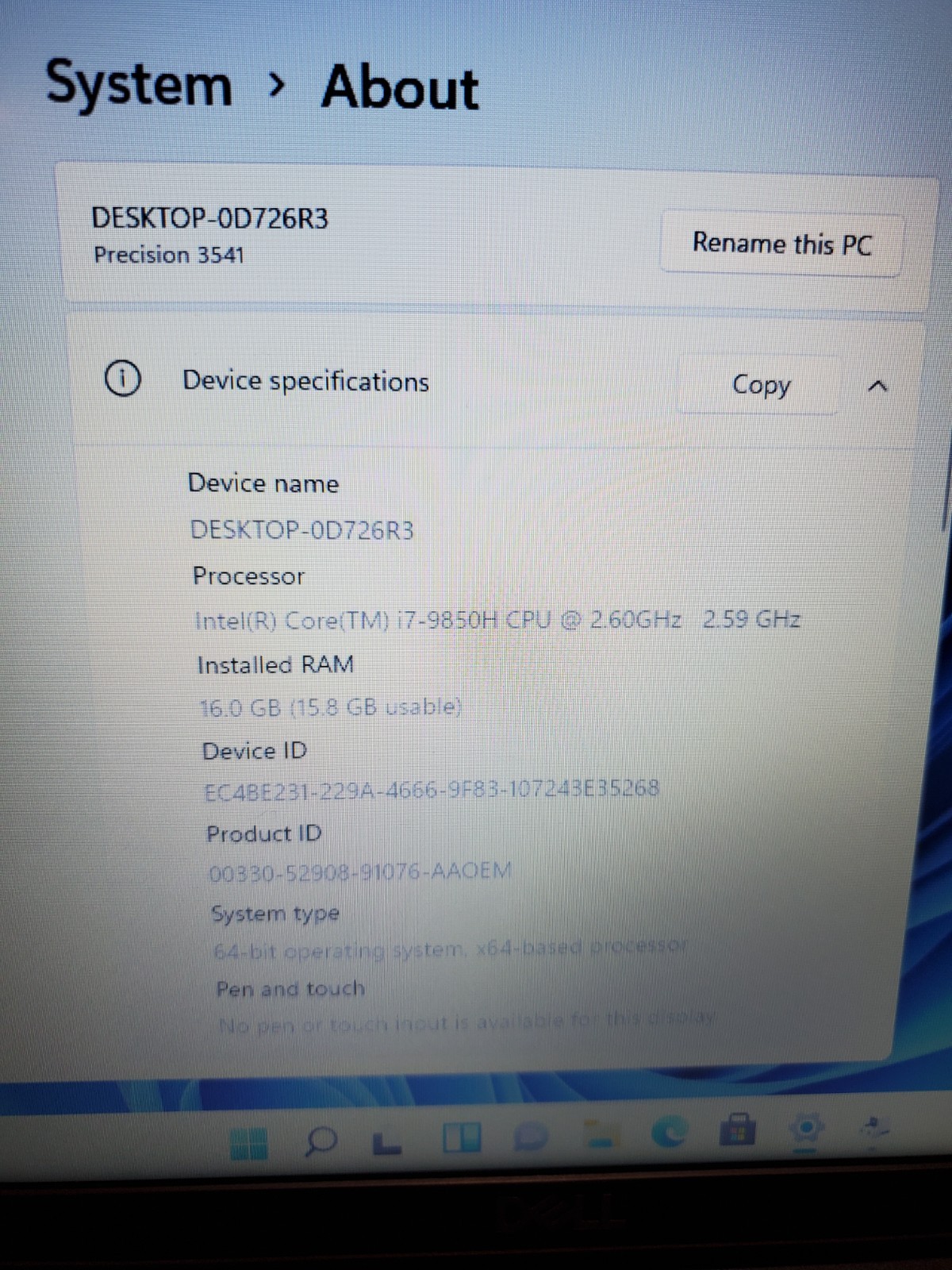Click the Device ID label
Image resolution: width=952 pixels, height=1270 pixels.
tap(255, 750)
